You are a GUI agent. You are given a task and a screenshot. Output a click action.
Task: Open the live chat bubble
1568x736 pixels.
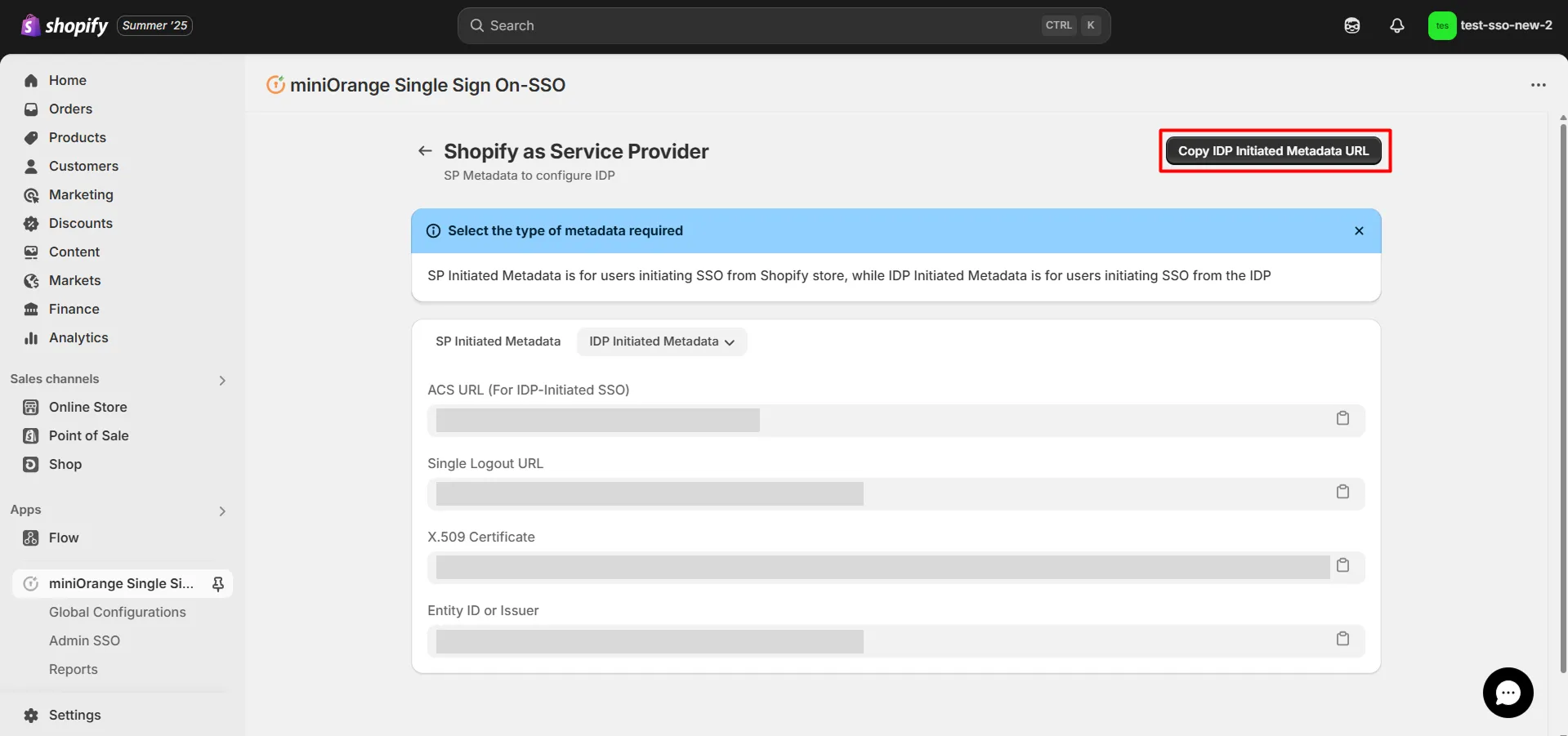tap(1508, 693)
